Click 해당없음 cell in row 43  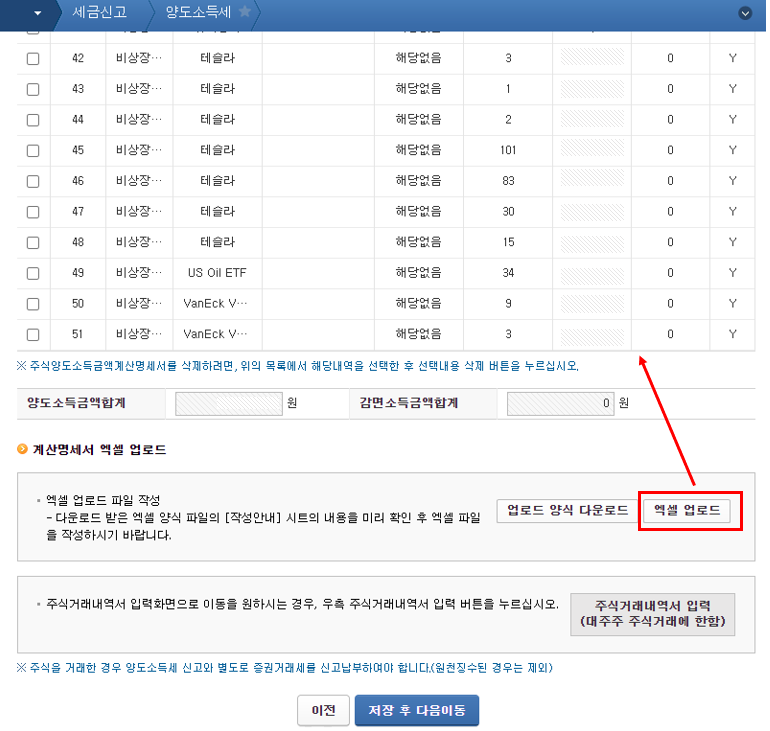[418, 88]
